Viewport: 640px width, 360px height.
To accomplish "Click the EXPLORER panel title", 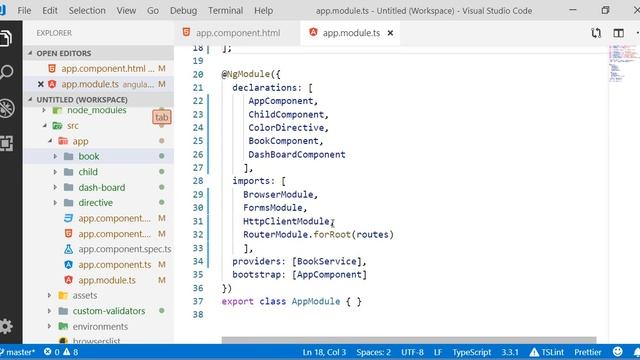I will 54,33.
